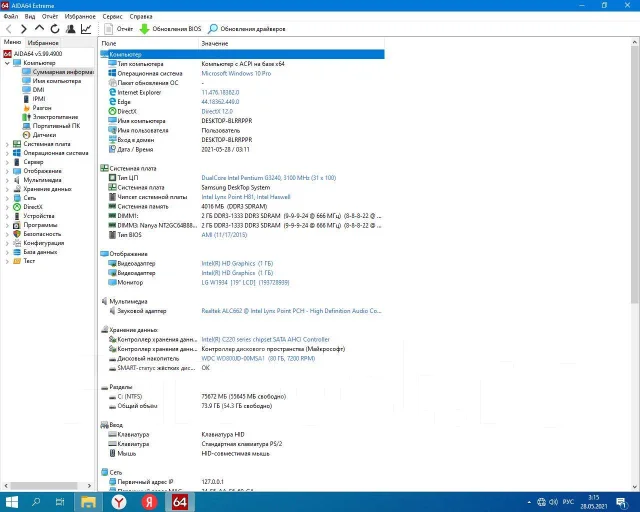This screenshot has width=640, height=512.
Task: Click the vertical scrollbar down arrow
Action: (x=635, y=487)
